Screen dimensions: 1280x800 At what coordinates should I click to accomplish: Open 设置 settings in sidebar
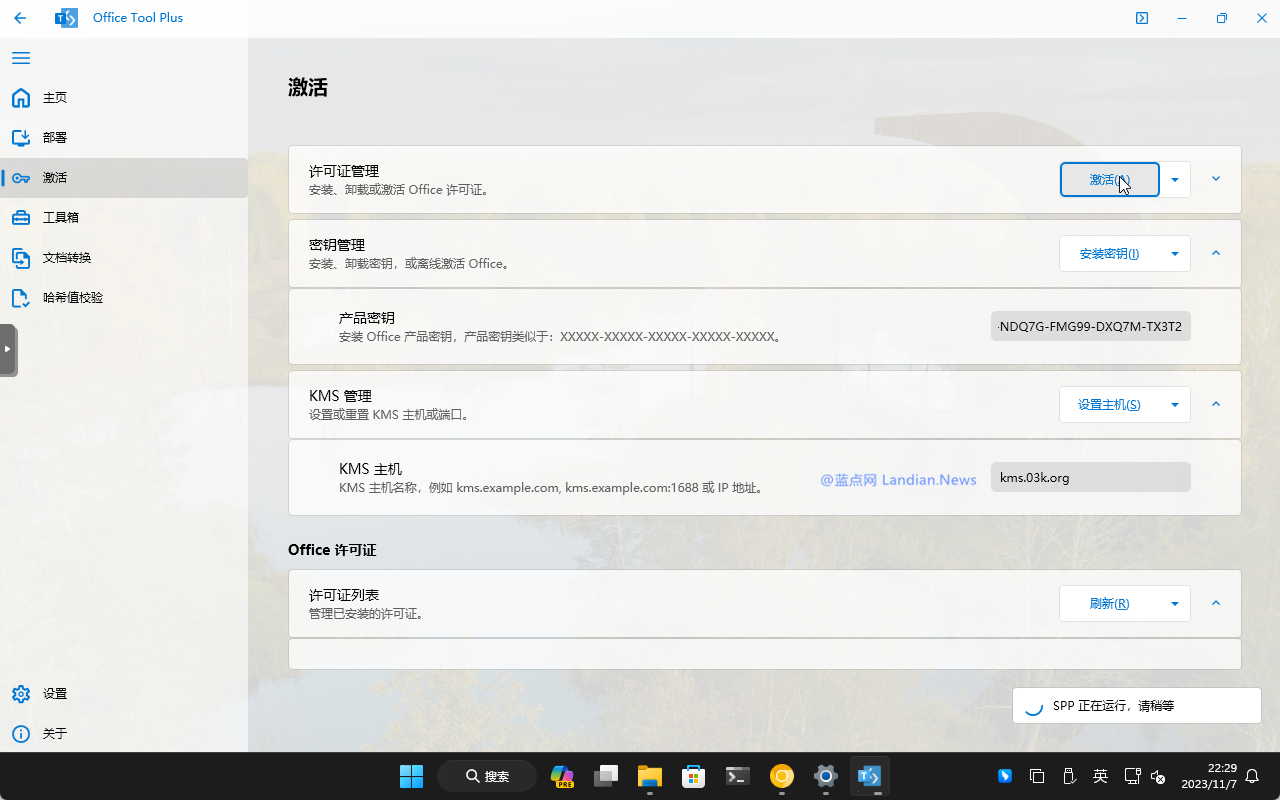[54, 694]
